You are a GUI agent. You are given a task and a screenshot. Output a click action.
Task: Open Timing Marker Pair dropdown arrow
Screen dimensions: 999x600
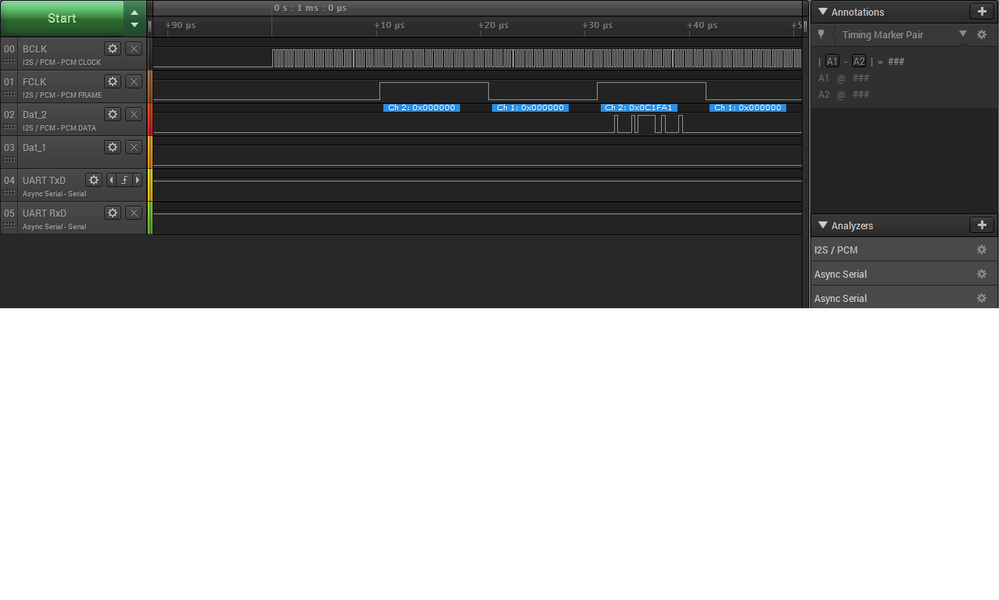point(963,34)
